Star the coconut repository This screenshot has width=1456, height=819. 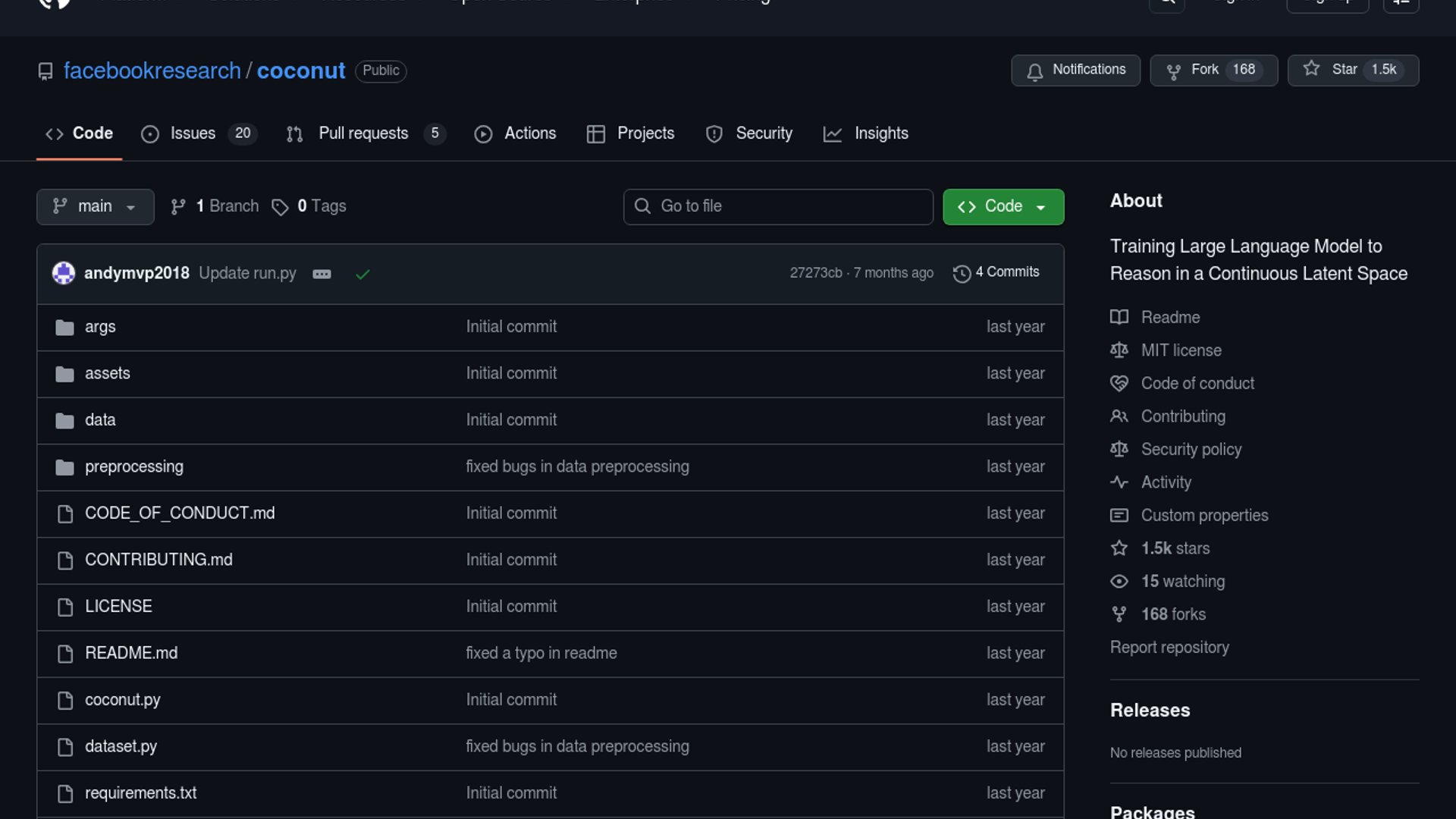pos(1344,70)
